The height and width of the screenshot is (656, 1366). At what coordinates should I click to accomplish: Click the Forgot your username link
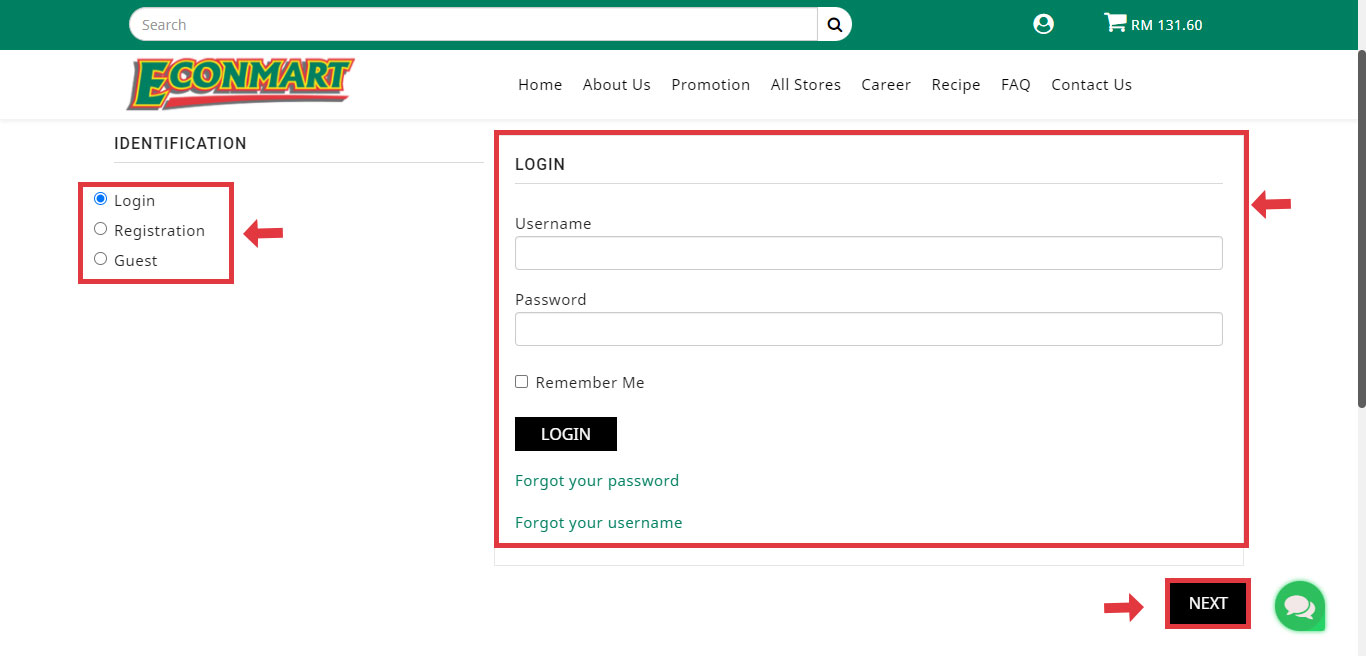598,523
